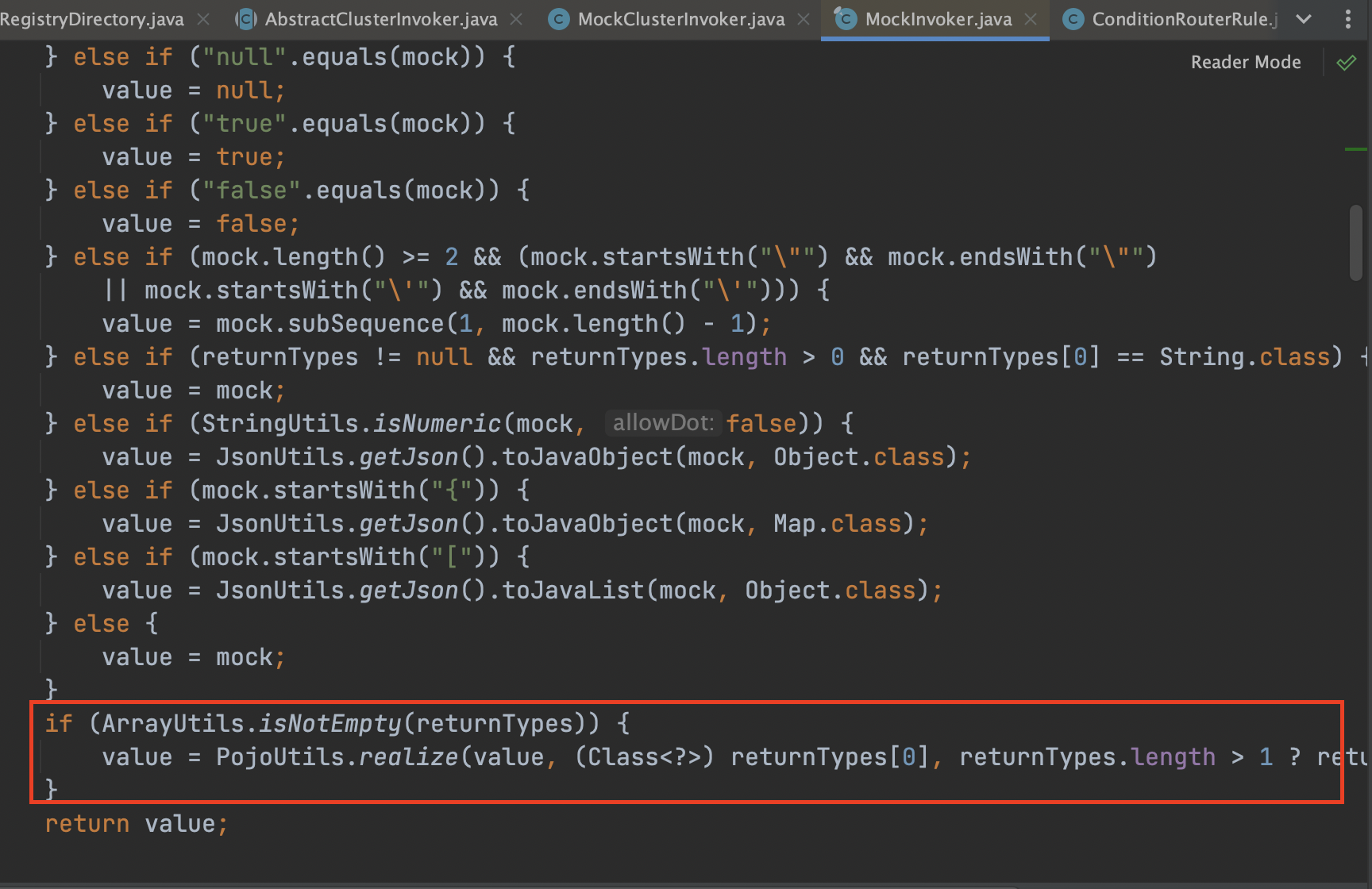Toggle Reader Mode in the editor
The image size is (1372, 889).
1246,62
